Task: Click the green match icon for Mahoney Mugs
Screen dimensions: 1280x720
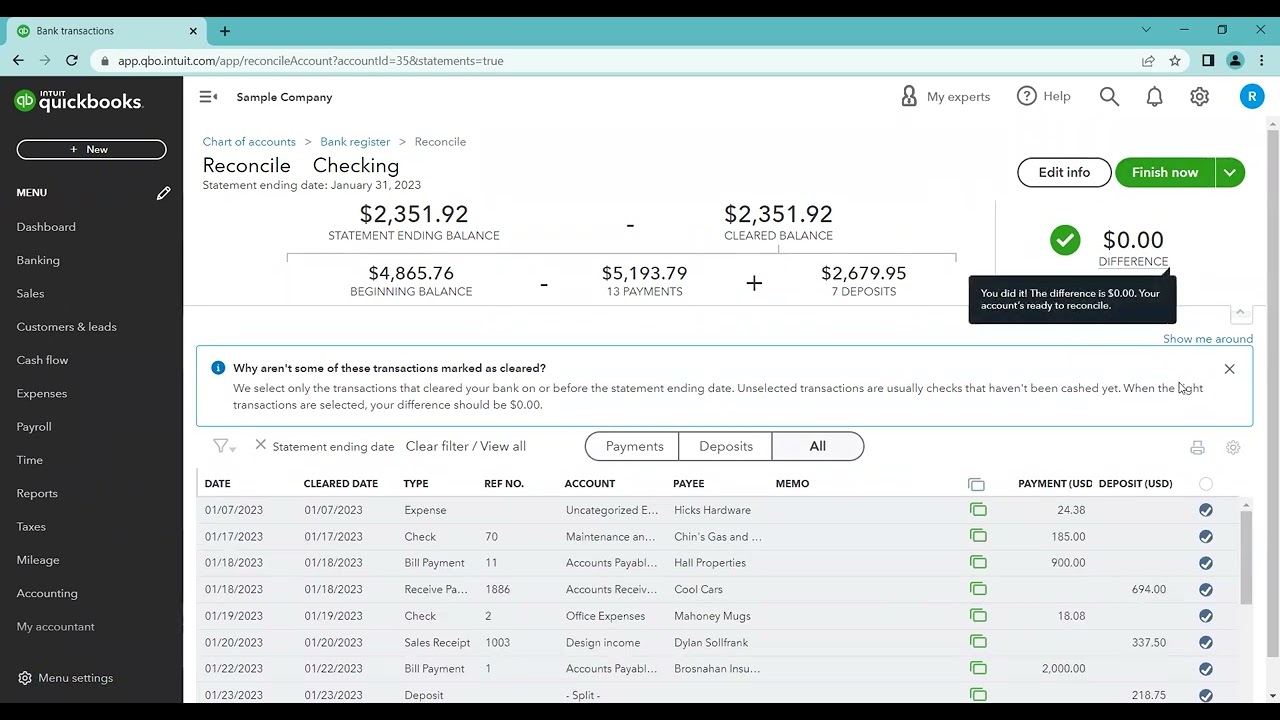Action: pos(978,616)
